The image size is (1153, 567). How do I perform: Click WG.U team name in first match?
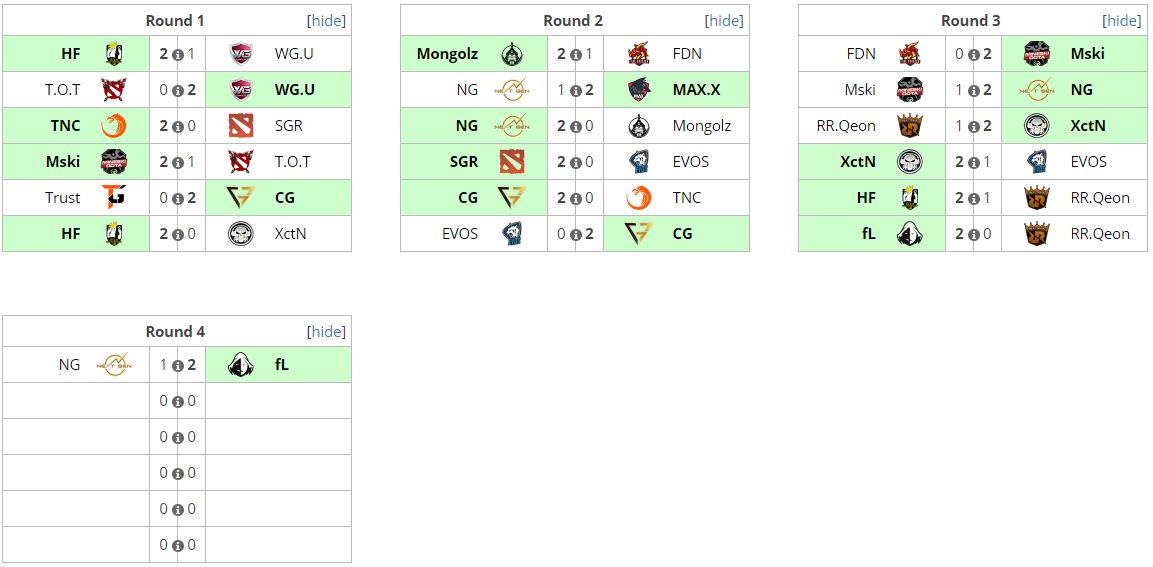pos(294,54)
